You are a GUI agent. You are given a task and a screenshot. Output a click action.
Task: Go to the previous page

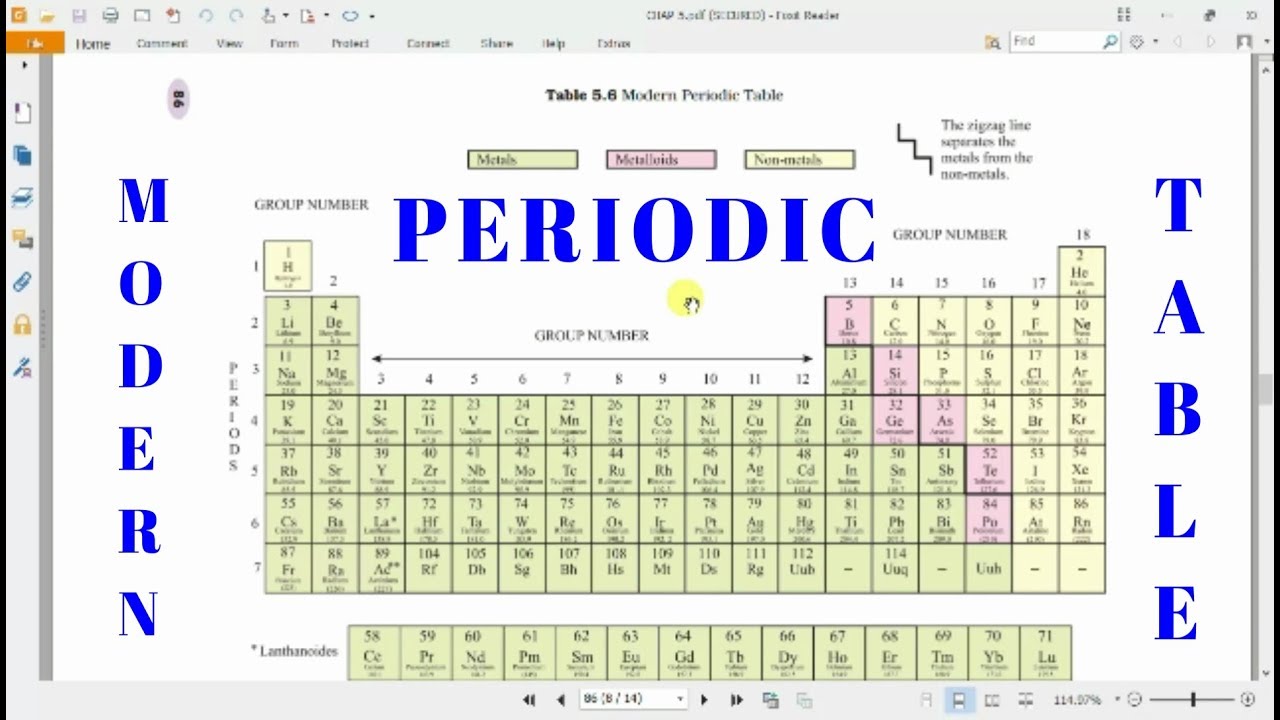click(x=561, y=700)
